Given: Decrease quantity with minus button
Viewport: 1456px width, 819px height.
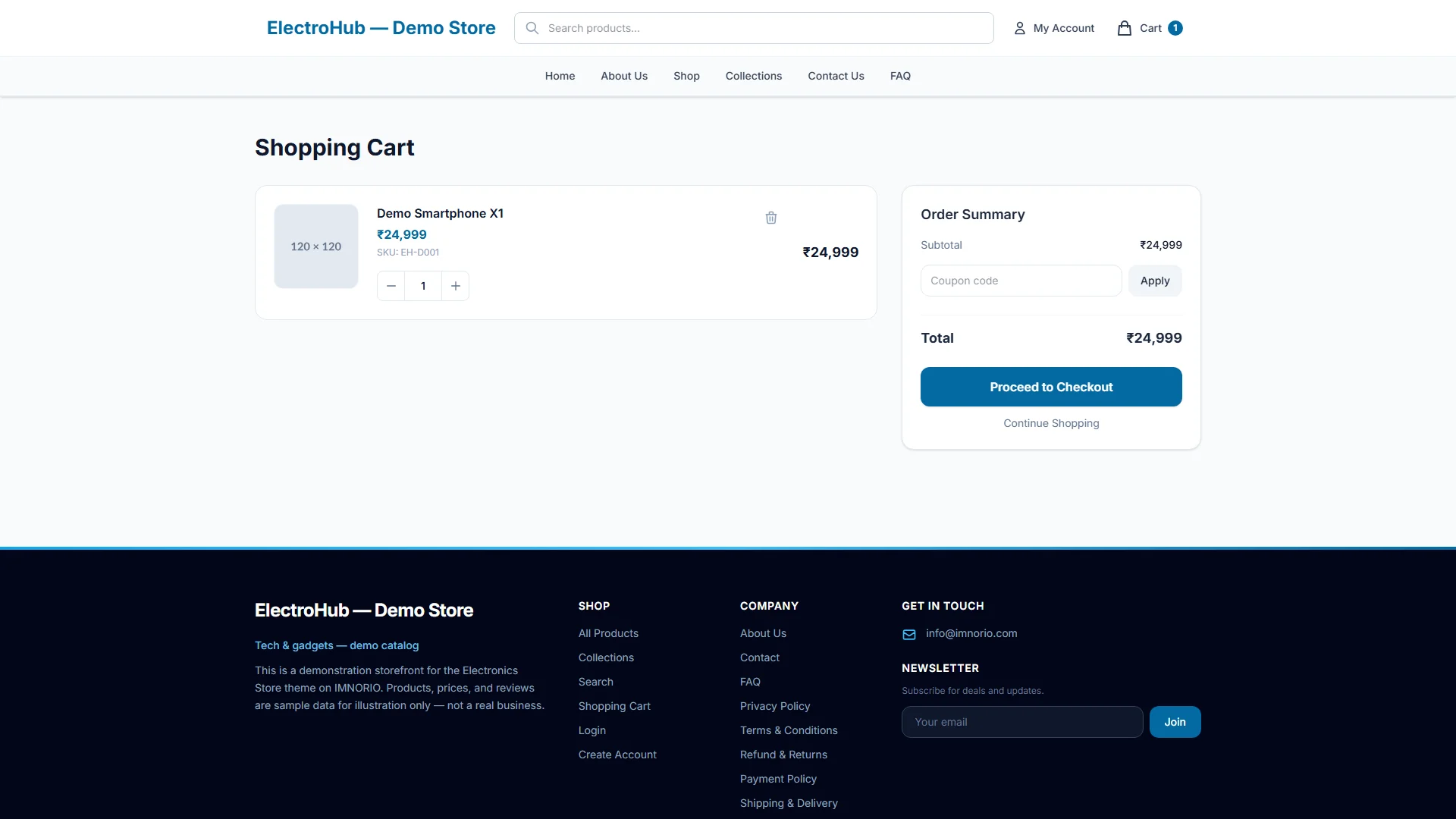Looking at the screenshot, I should (x=391, y=286).
